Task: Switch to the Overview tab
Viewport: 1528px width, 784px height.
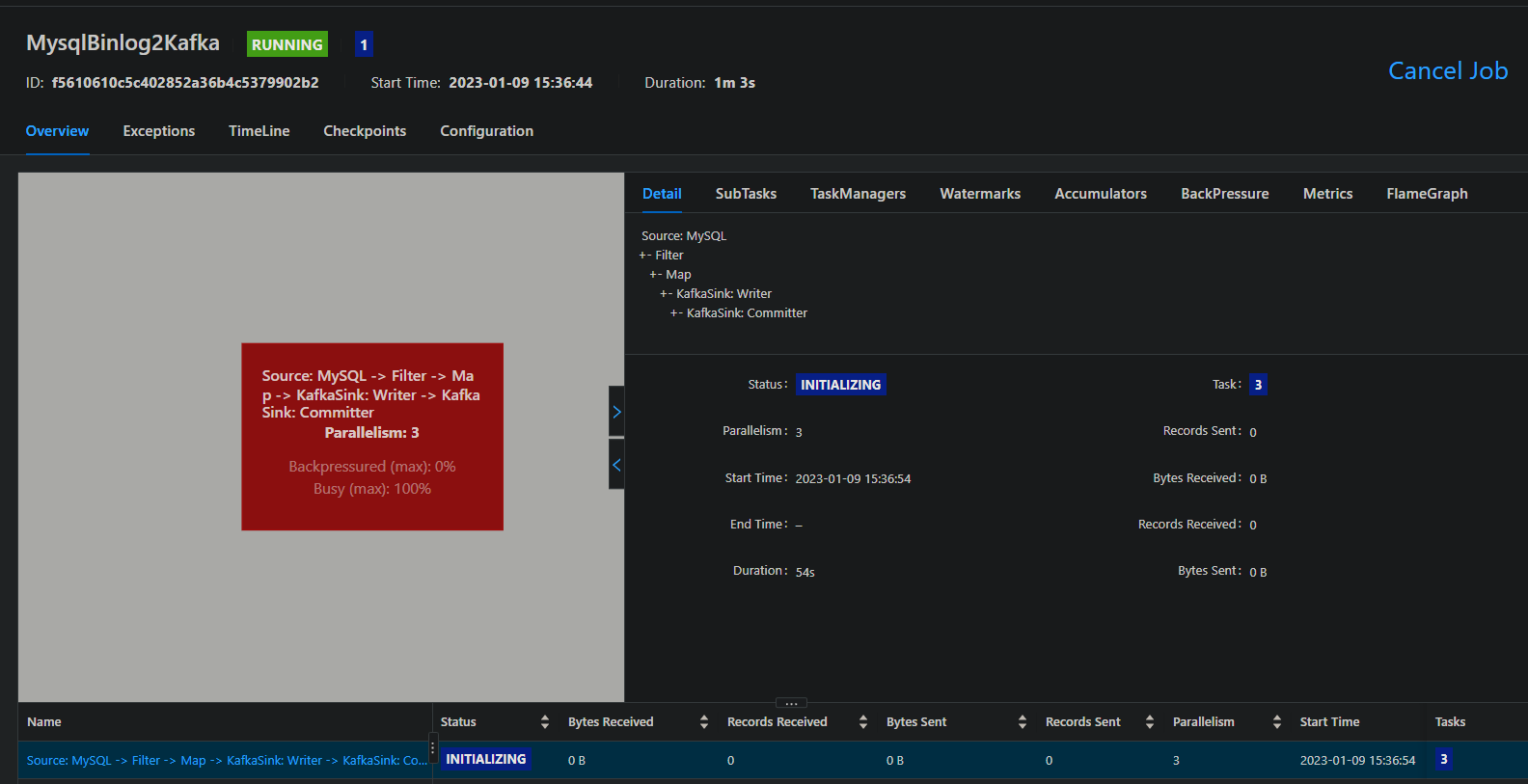Action: 57,131
